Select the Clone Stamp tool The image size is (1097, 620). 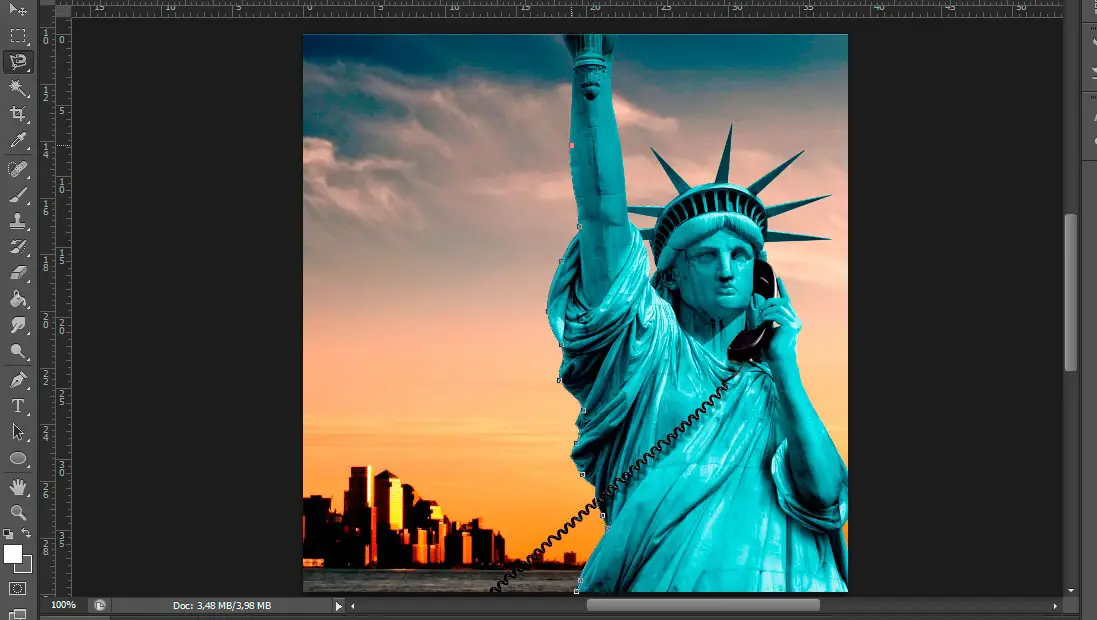pyautogui.click(x=18, y=221)
